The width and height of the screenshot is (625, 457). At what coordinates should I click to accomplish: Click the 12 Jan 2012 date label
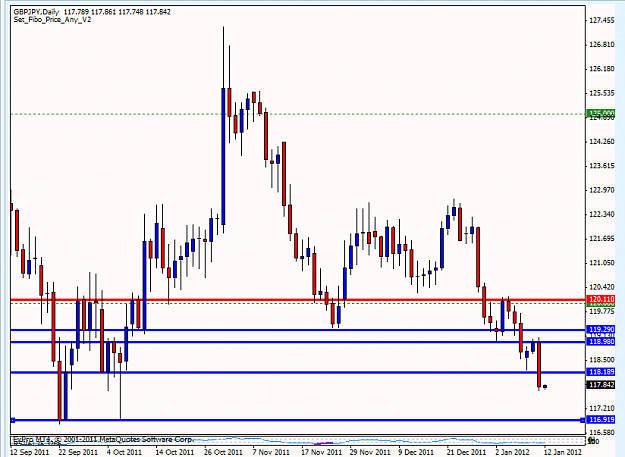562,452
